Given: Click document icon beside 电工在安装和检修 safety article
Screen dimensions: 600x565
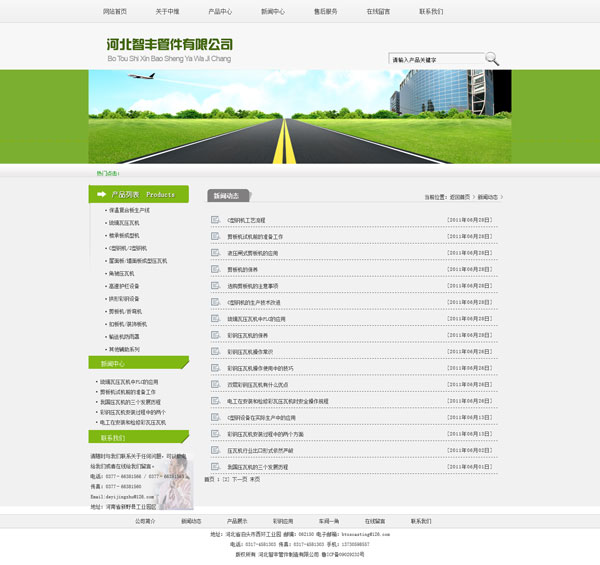Looking at the screenshot, I should click(215, 401).
